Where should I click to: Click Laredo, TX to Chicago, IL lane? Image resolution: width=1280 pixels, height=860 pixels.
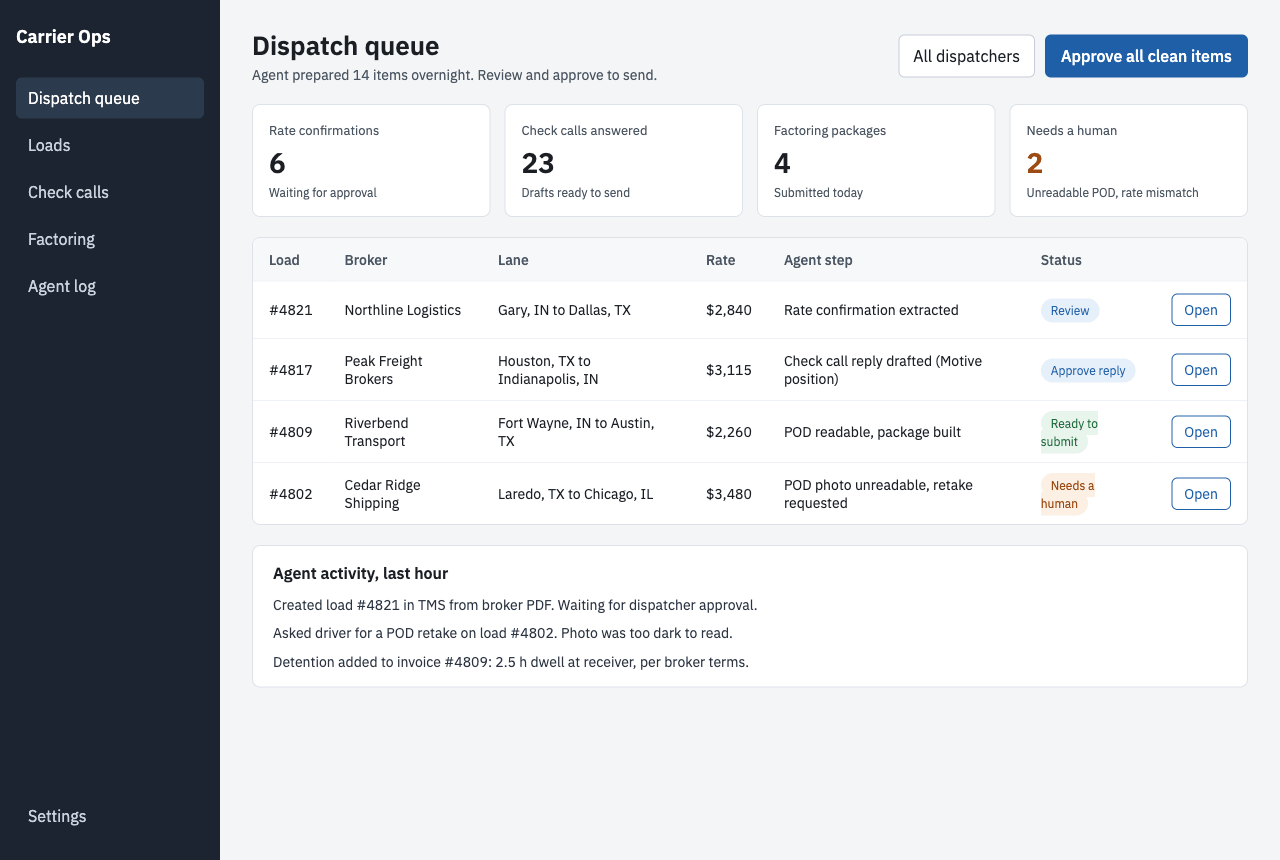(x=575, y=494)
